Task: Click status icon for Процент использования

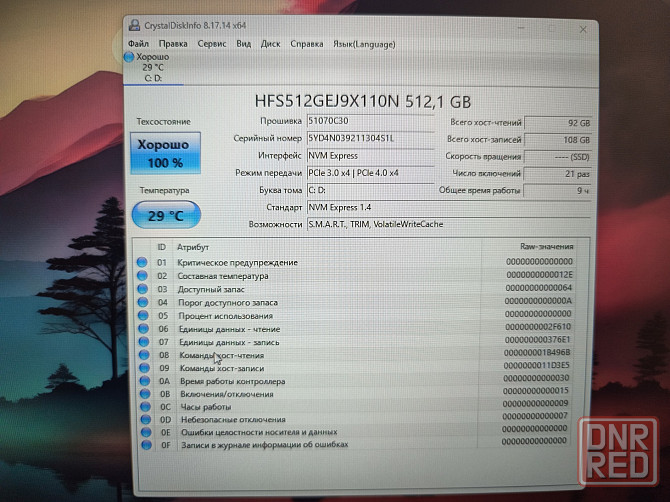Action: [x=143, y=315]
